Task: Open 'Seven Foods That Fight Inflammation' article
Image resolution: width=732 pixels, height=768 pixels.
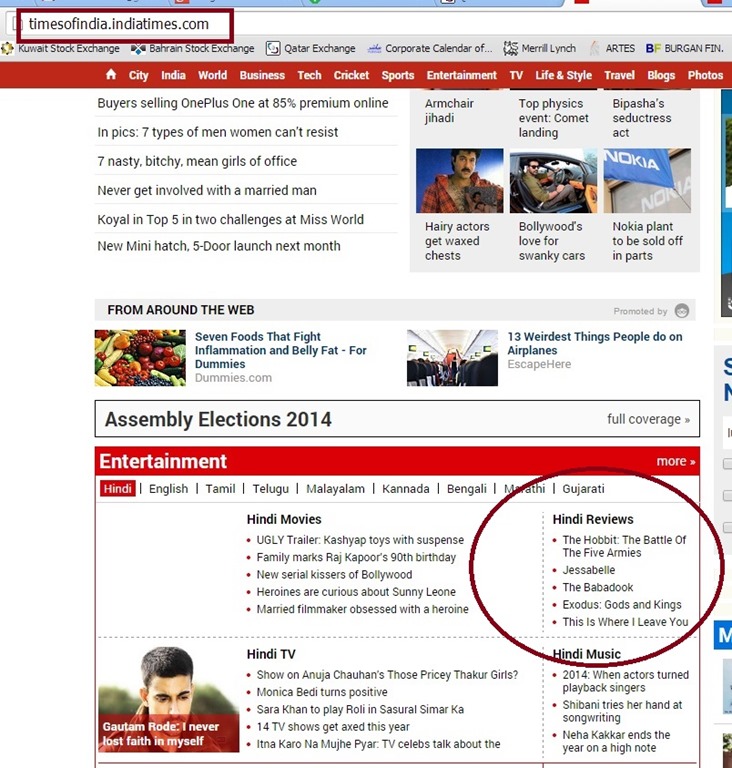Action: click(281, 350)
